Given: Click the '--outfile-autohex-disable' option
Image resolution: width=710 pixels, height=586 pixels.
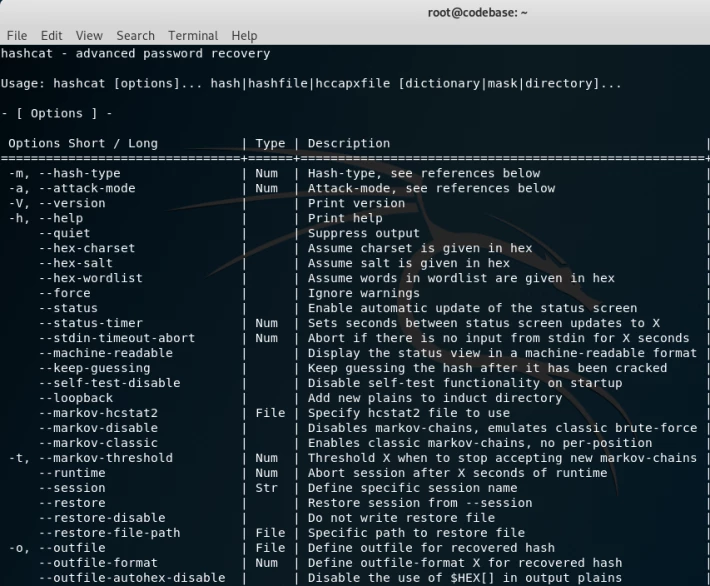Looking at the screenshot, I should tap(132, 577).
